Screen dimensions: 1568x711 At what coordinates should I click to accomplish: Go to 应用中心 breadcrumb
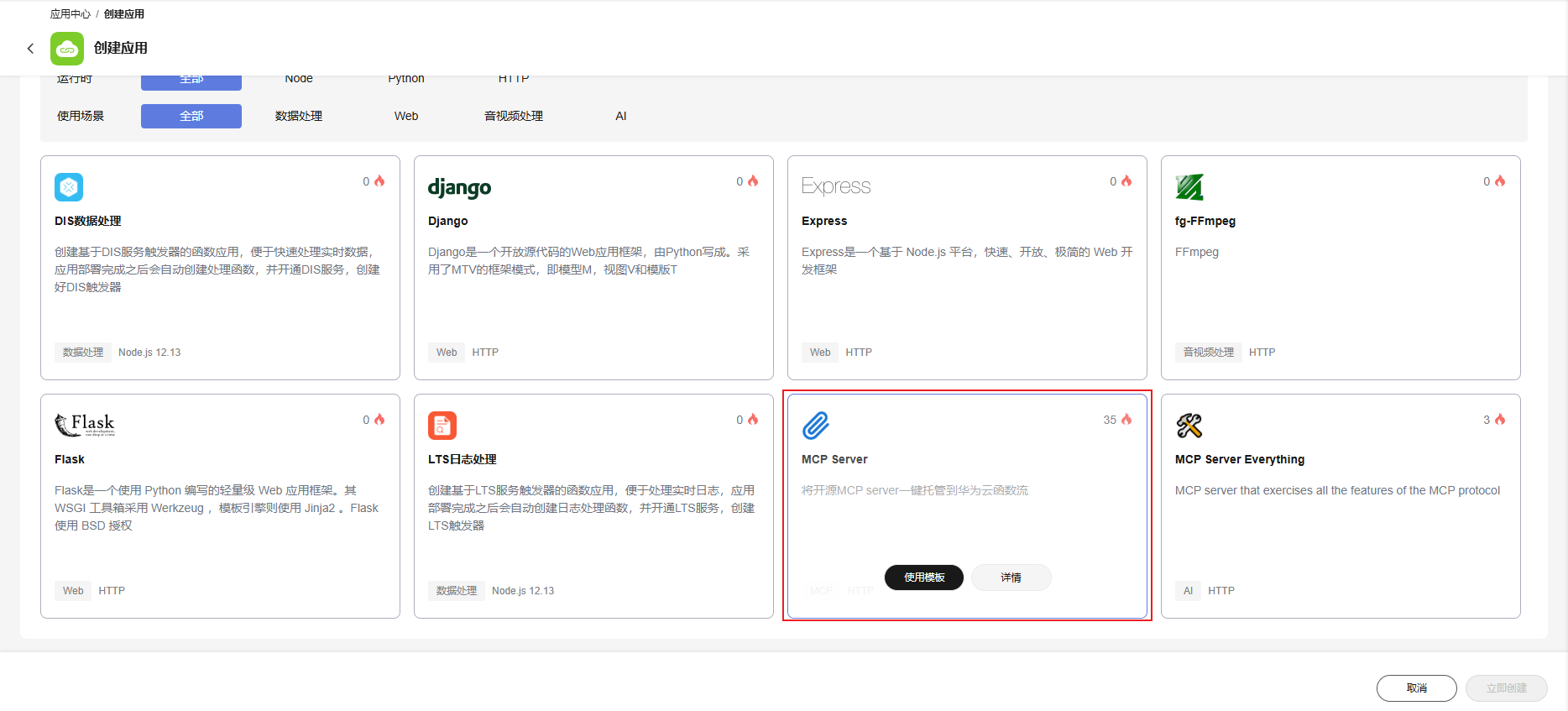(71, 14)
